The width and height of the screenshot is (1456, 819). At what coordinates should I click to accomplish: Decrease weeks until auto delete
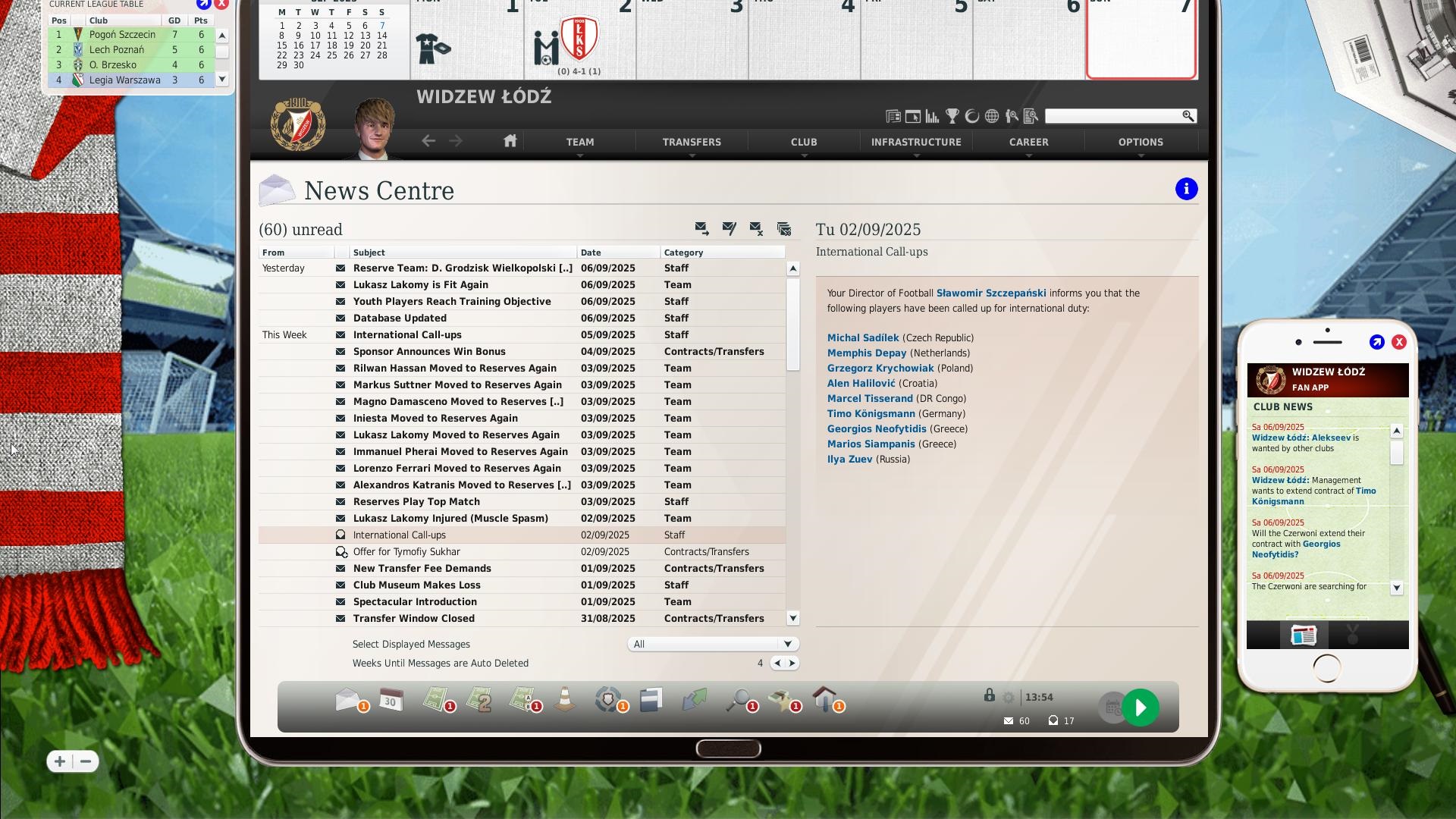click(x=777, y=663)
